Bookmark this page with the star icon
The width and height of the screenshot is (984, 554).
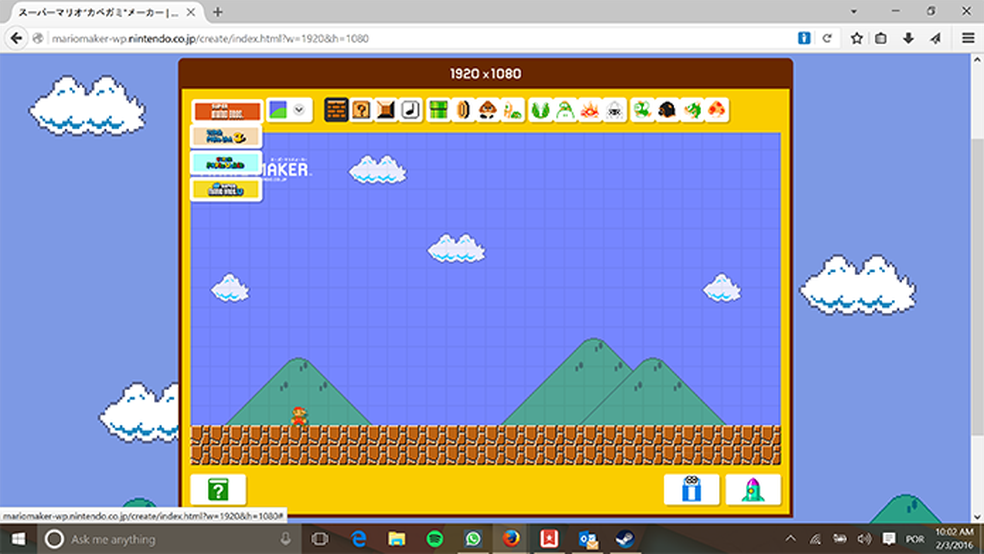click(x=857, y=38)
